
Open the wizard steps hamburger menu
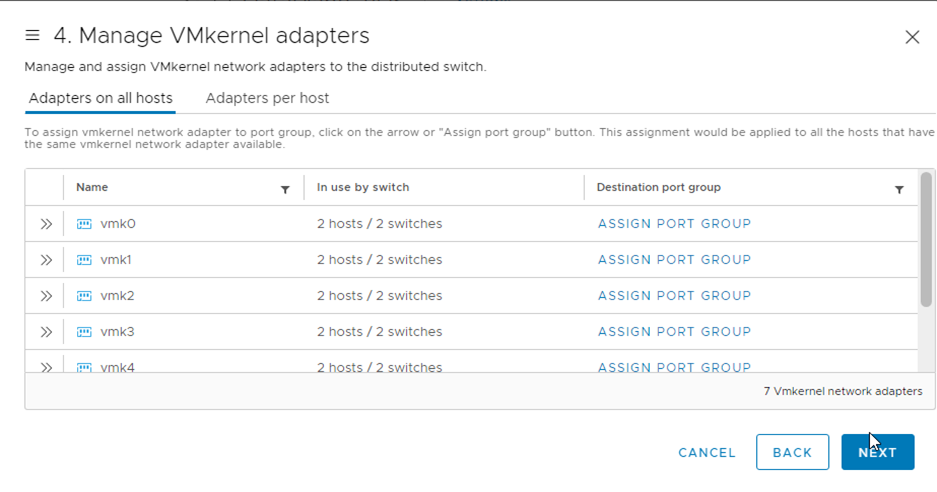tap(32, 36)
